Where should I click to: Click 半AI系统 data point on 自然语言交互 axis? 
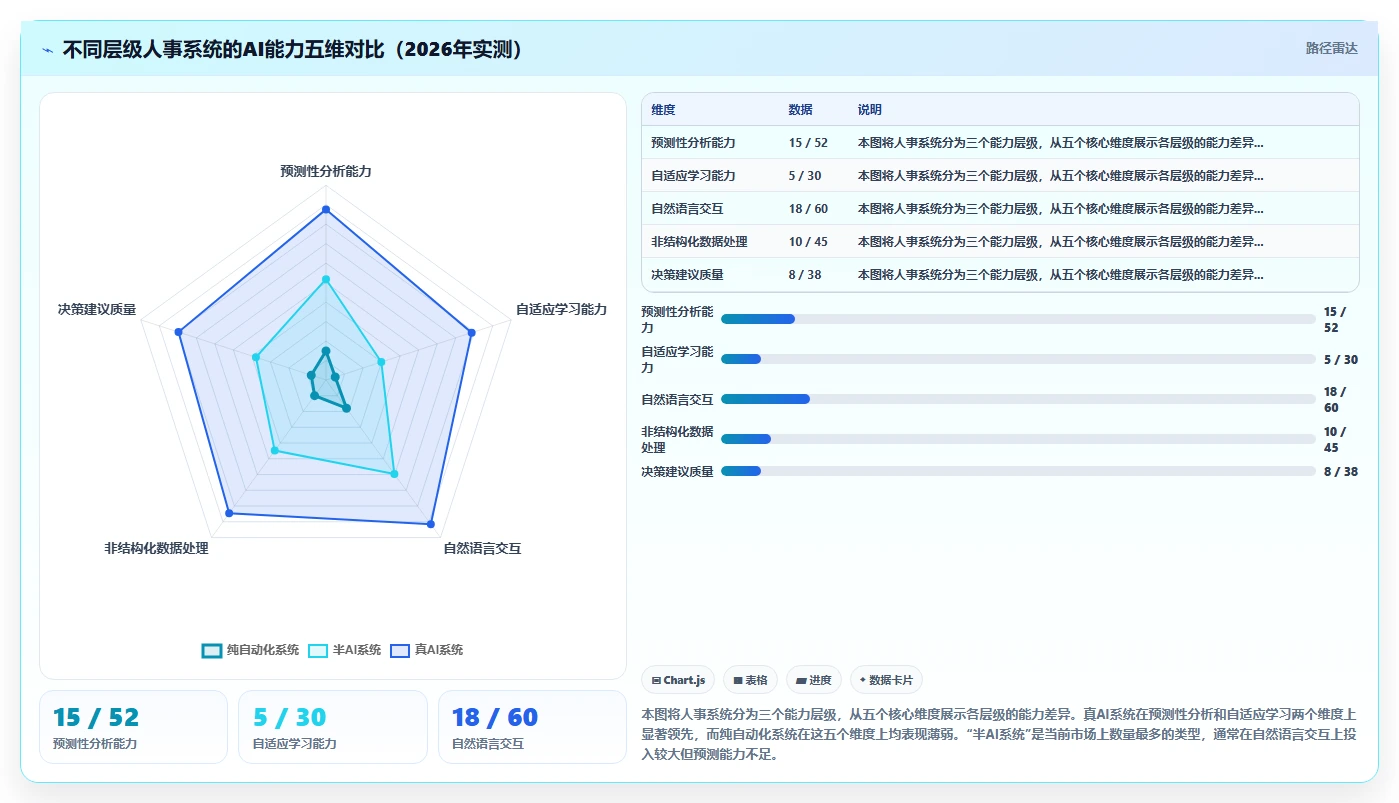click(394, 474)
